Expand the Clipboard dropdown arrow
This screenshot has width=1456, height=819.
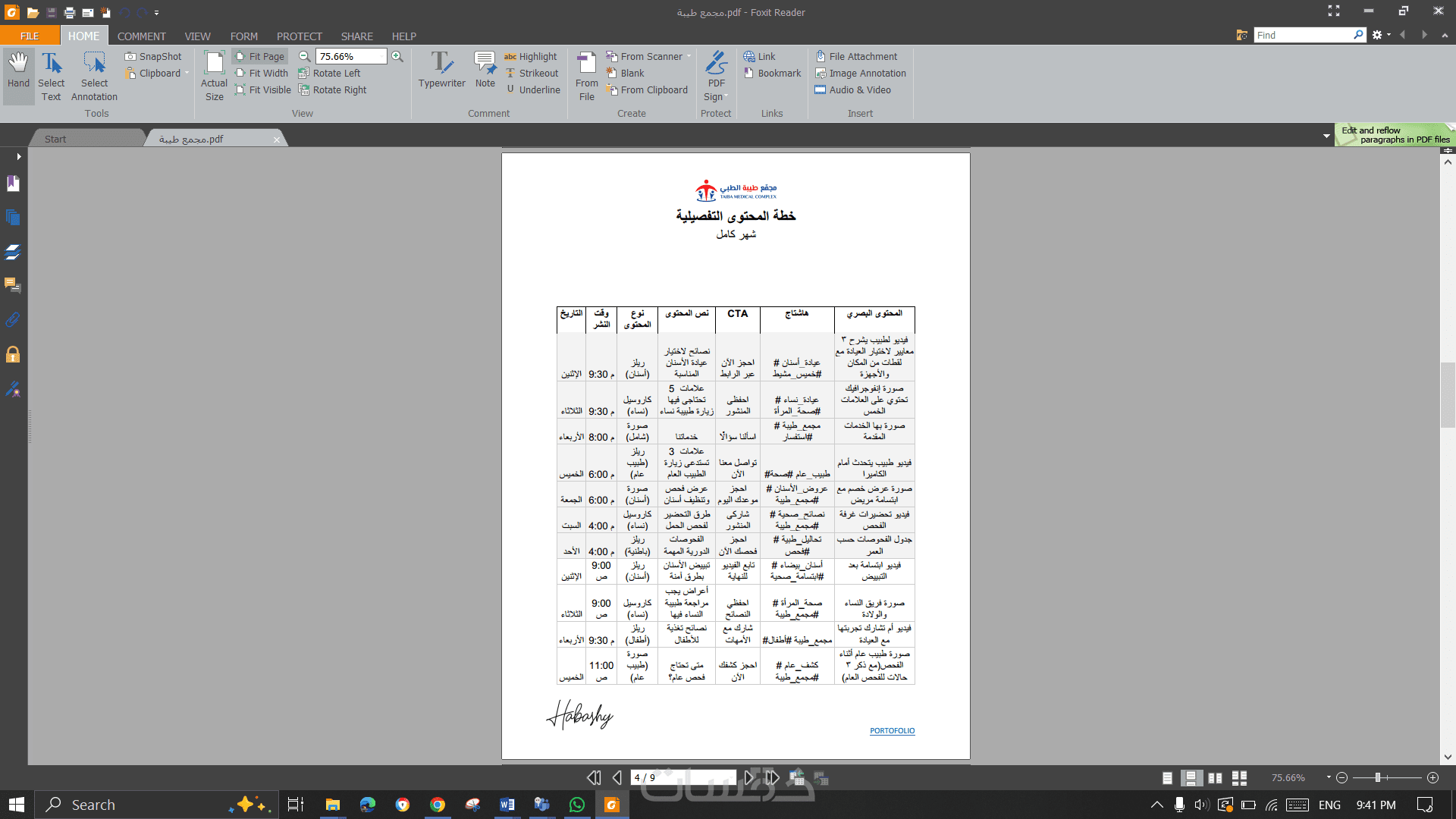pyautogui.click(x=187, y=74)
